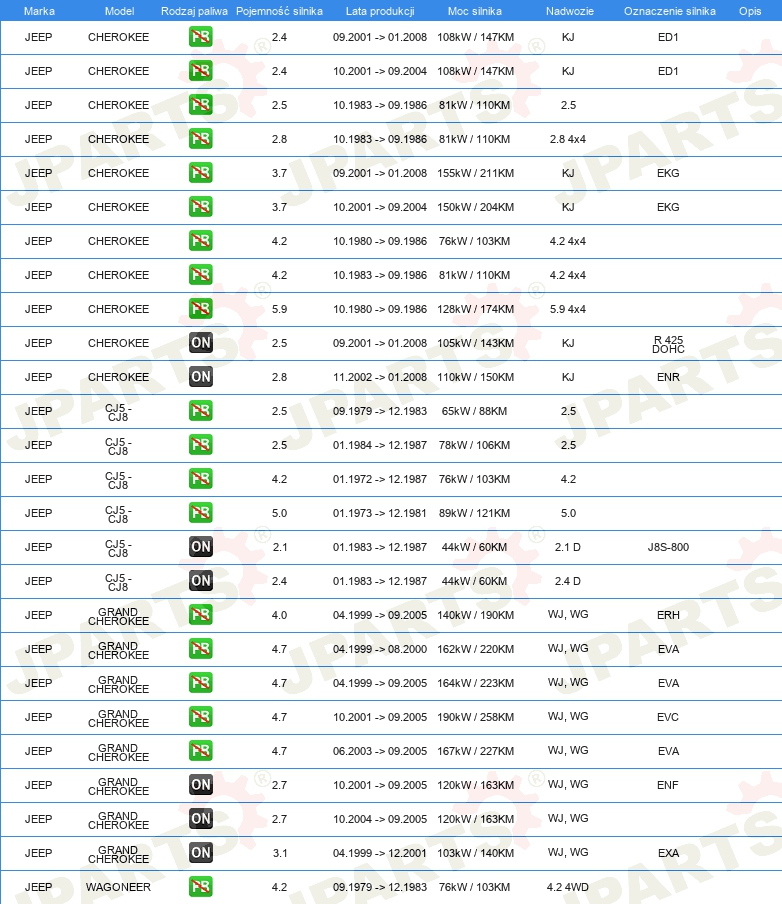Click the 01.1972 -> 12.1987 date cell
Image resolution: width=782 pixels, height=904 pixels.
pos(380,479)
